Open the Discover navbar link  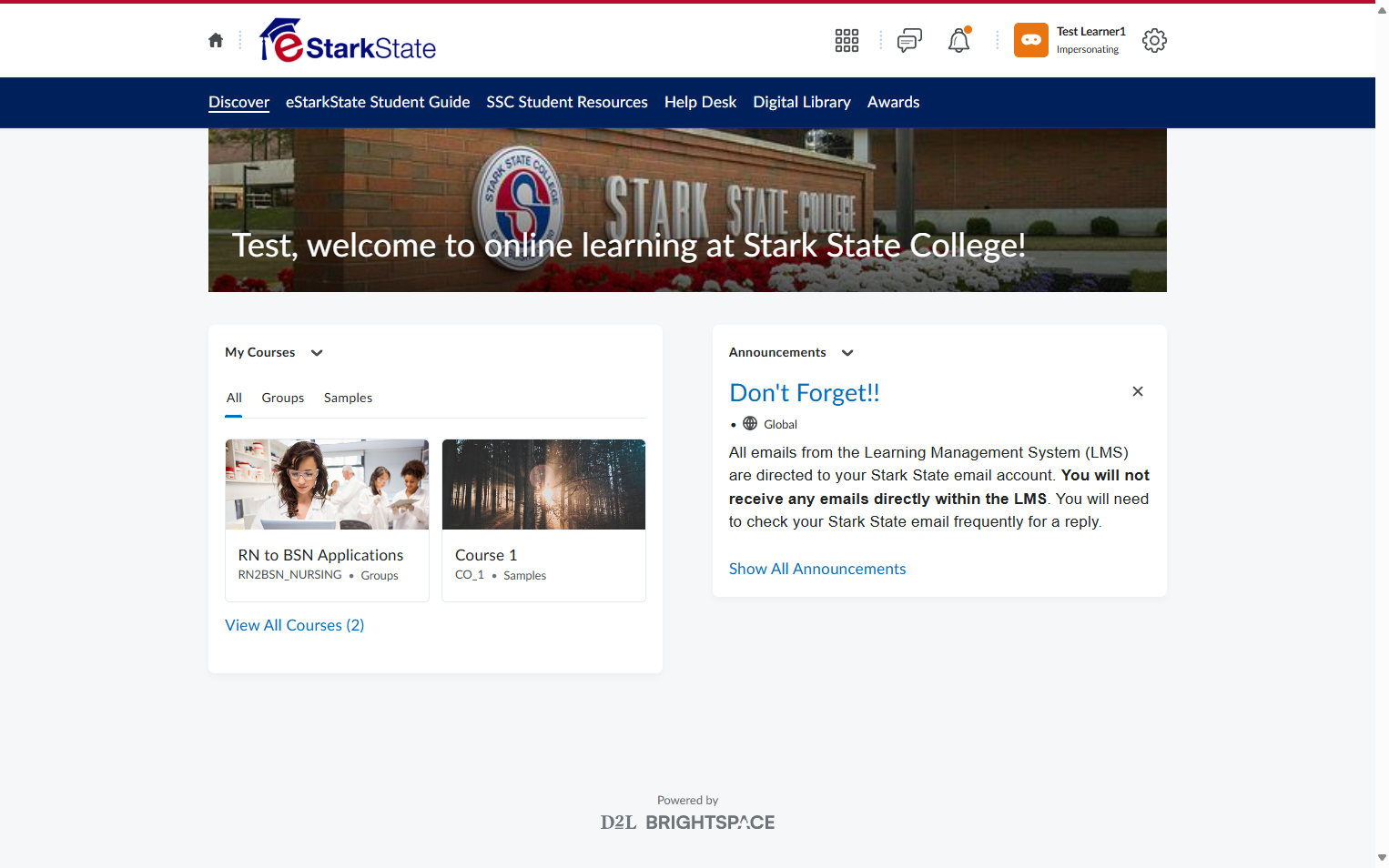pyautogui.click(x=238, y=102)
